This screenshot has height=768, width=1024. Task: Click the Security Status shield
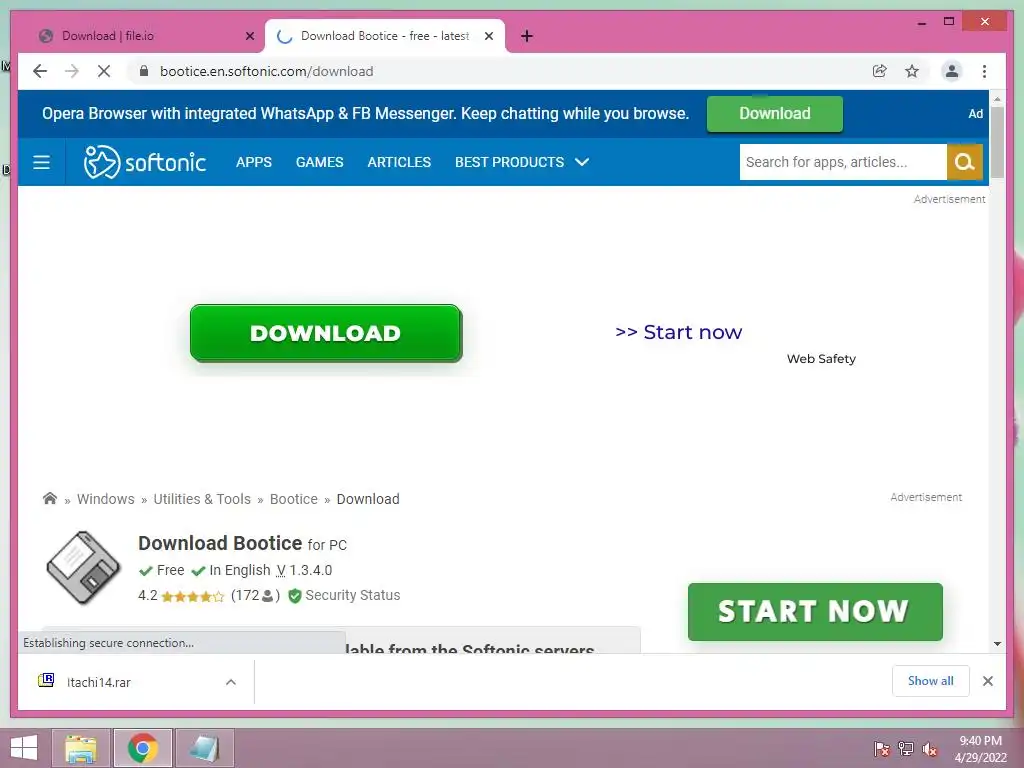(295, 596)
